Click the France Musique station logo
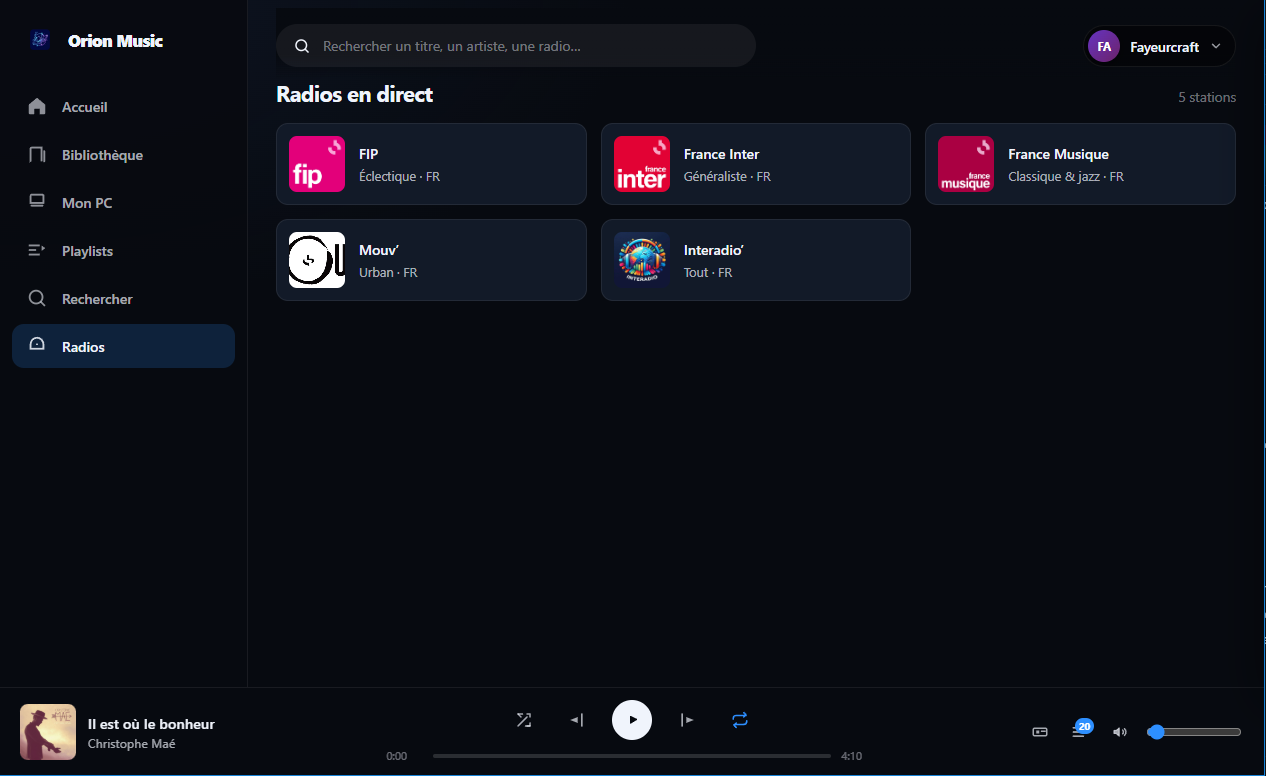Screen dimensions: 1266x776 coord(966,164)
